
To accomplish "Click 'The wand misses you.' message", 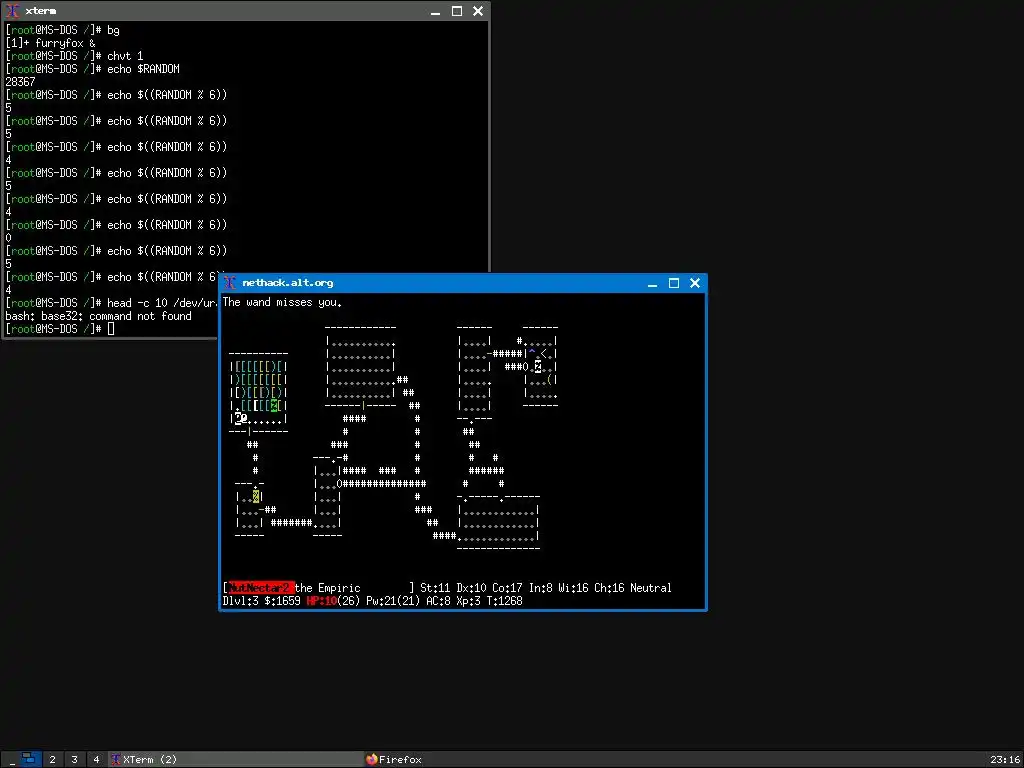I will [x=282, y=302].
